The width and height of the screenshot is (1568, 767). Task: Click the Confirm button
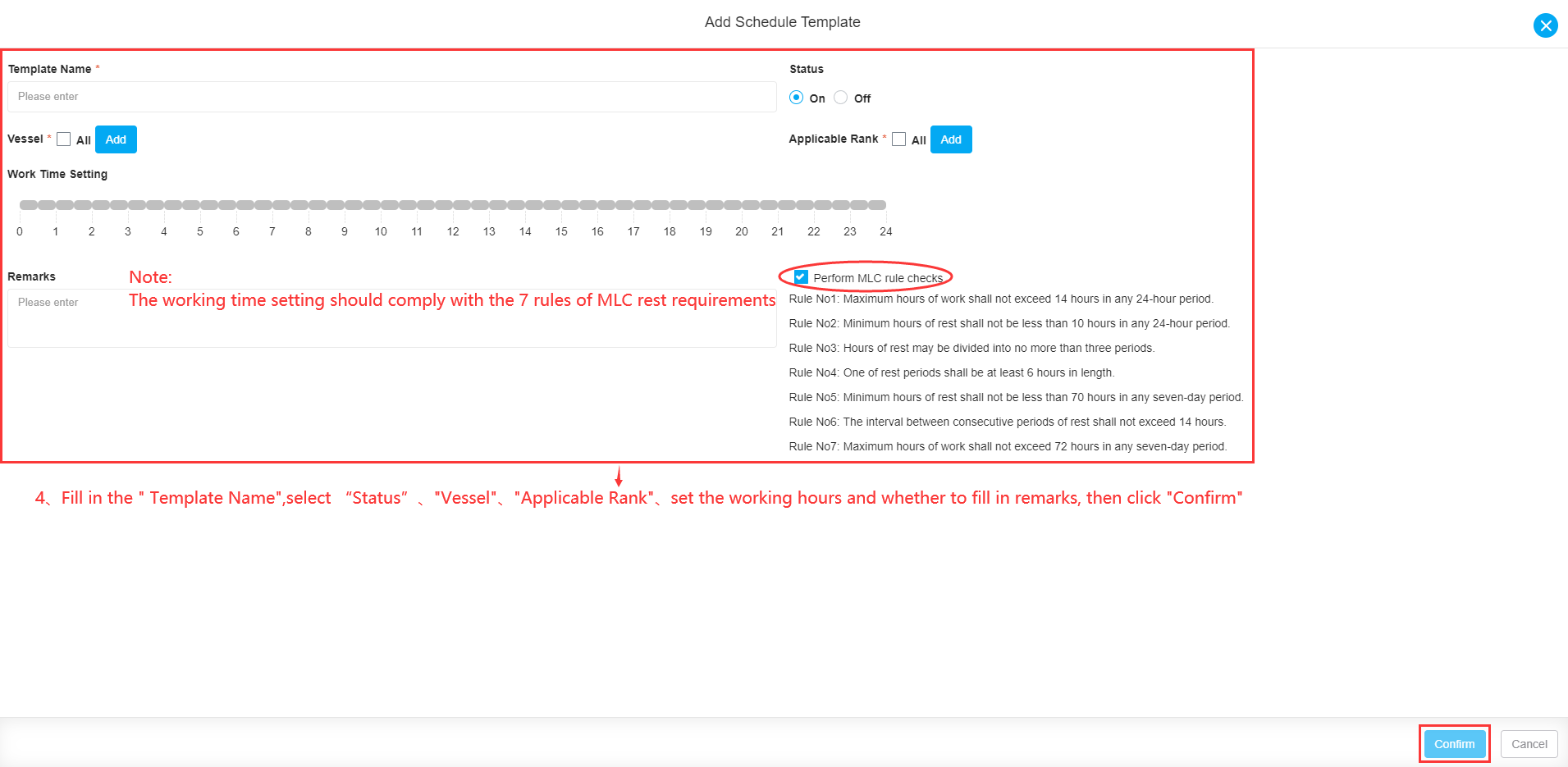1455,744
